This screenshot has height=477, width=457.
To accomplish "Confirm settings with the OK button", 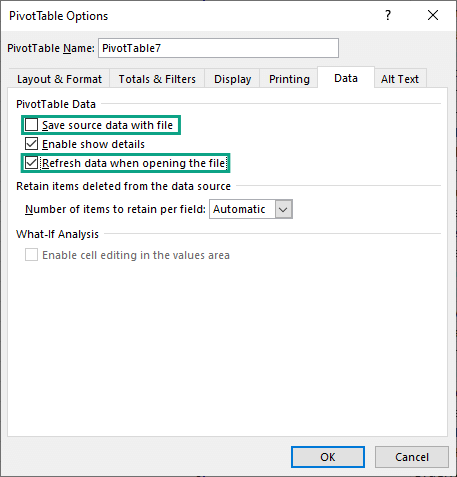I will [328, 457].
